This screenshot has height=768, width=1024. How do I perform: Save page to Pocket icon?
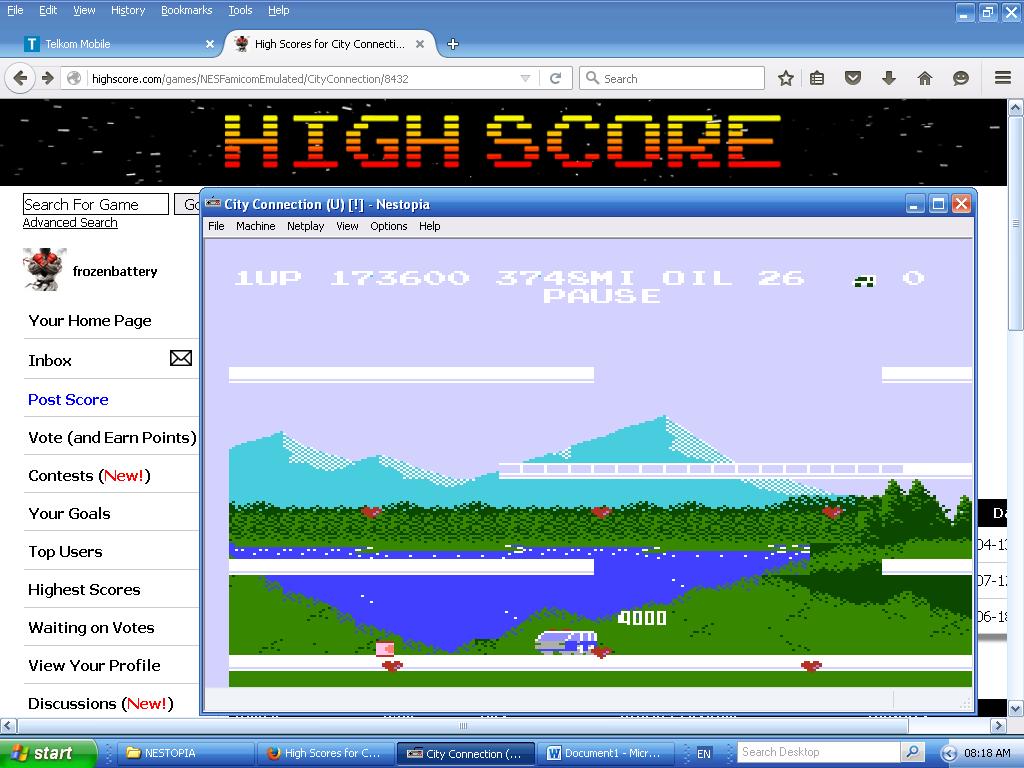point(853,78)
